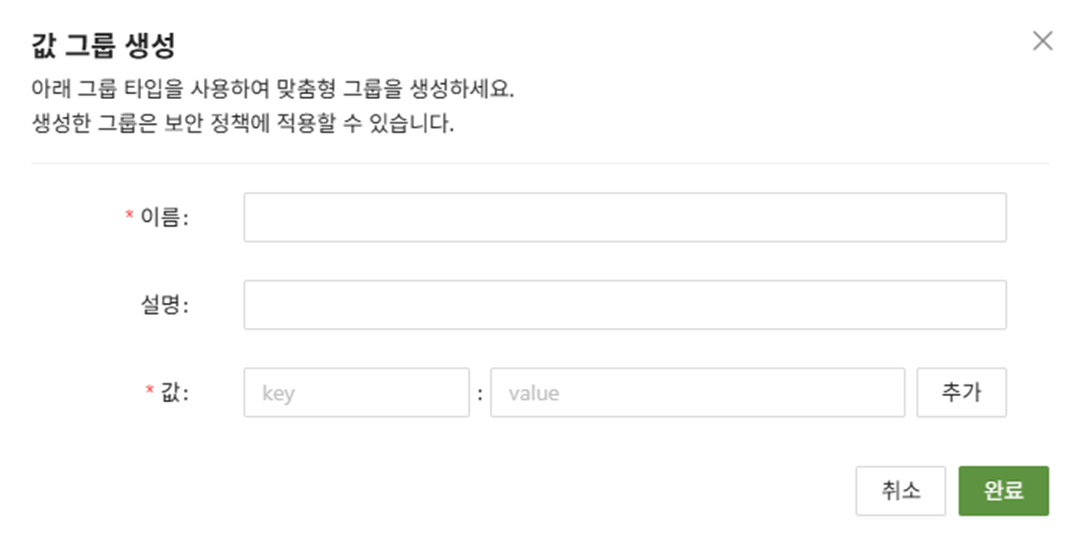Screen dimensions: 1082x541
Task: Focus the 설명 text field
Action: [624, 305]
